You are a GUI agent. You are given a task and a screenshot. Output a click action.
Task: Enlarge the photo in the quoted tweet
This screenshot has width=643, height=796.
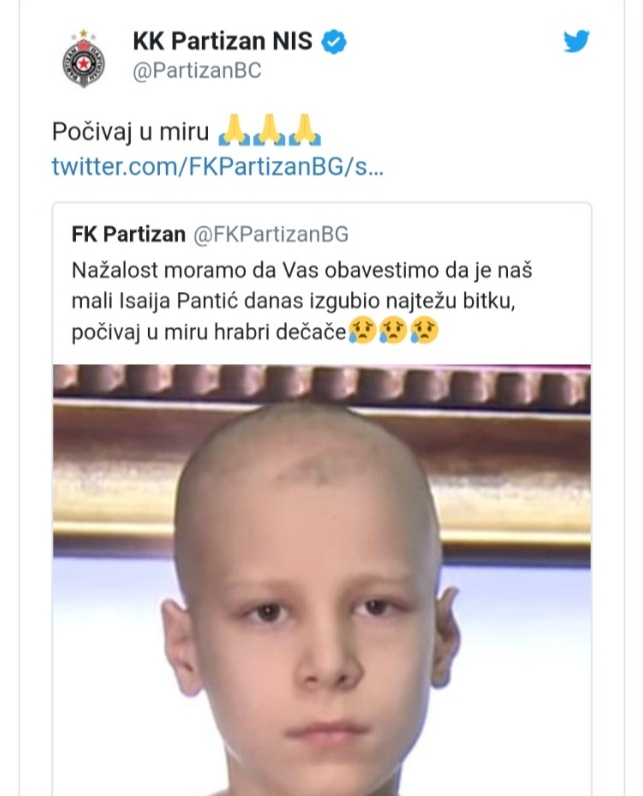coord(322,580)
